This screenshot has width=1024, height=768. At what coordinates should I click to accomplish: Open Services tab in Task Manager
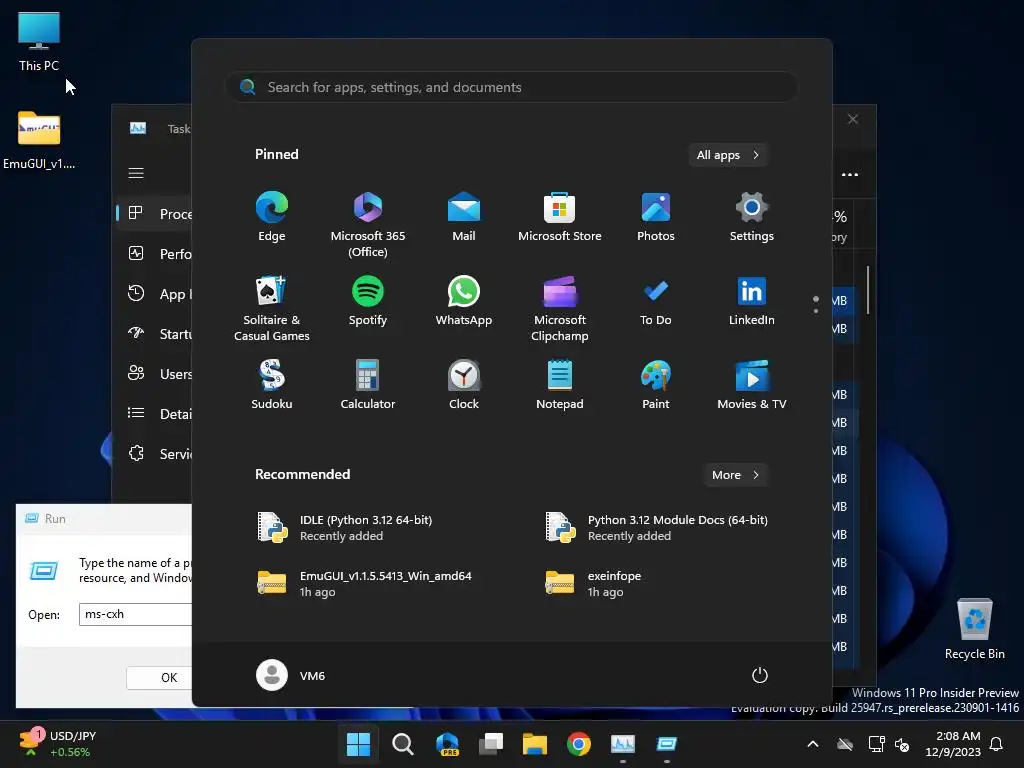tap(155, 453)
